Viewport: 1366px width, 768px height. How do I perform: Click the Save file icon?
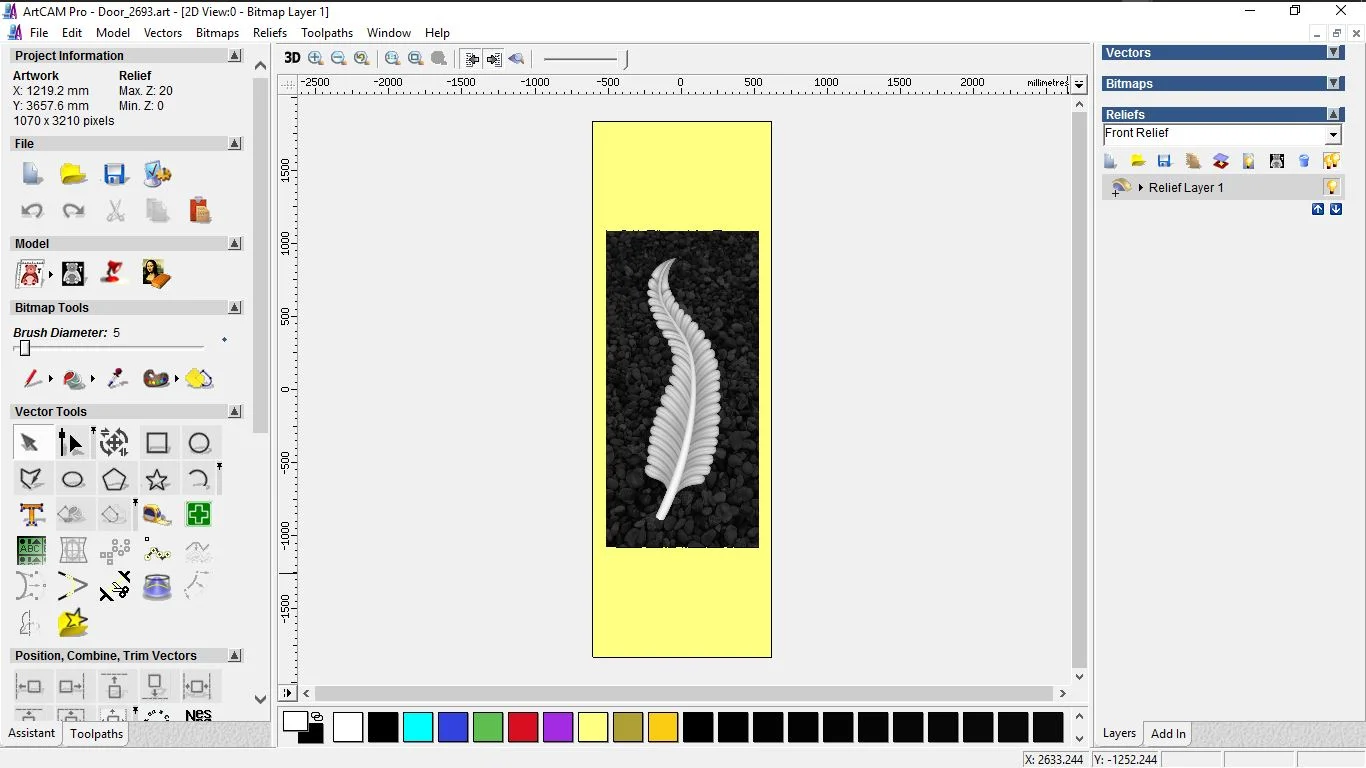(115, 174)
